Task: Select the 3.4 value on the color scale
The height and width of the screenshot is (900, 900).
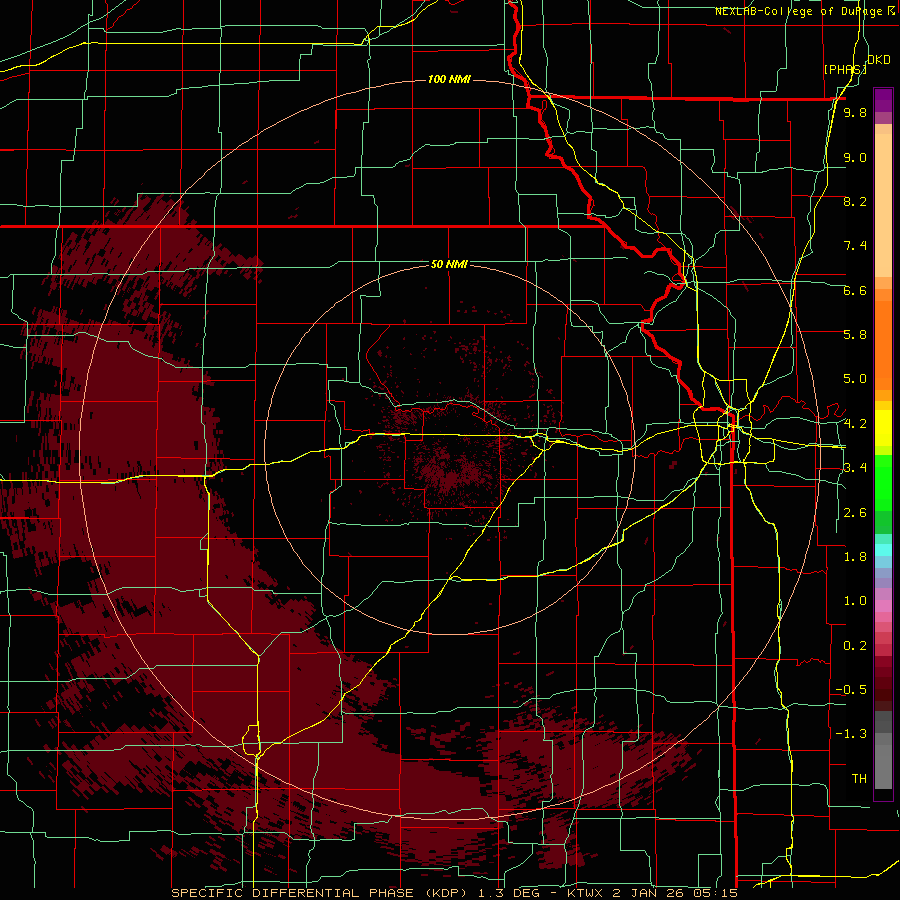Action: click(x=855, y=468)
